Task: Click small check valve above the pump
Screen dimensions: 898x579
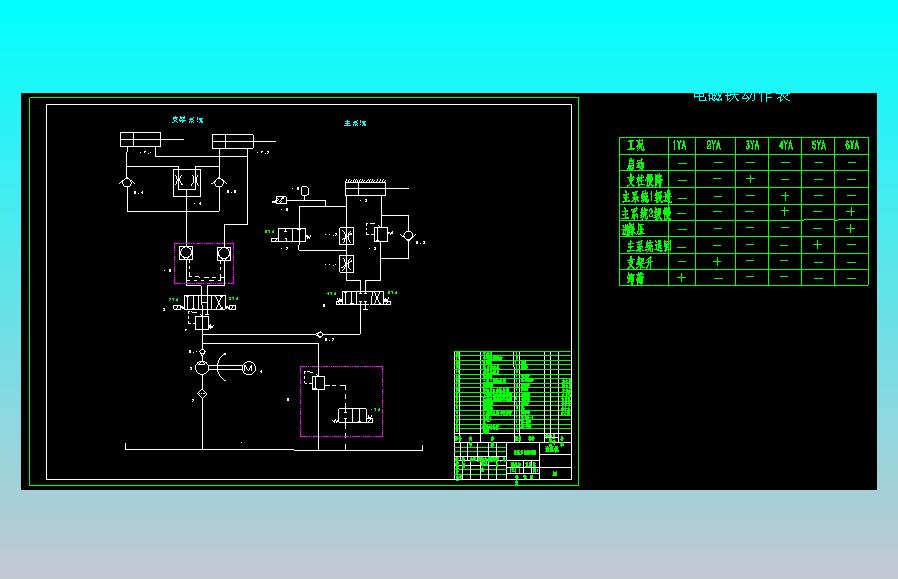Action: pos(202,352)
